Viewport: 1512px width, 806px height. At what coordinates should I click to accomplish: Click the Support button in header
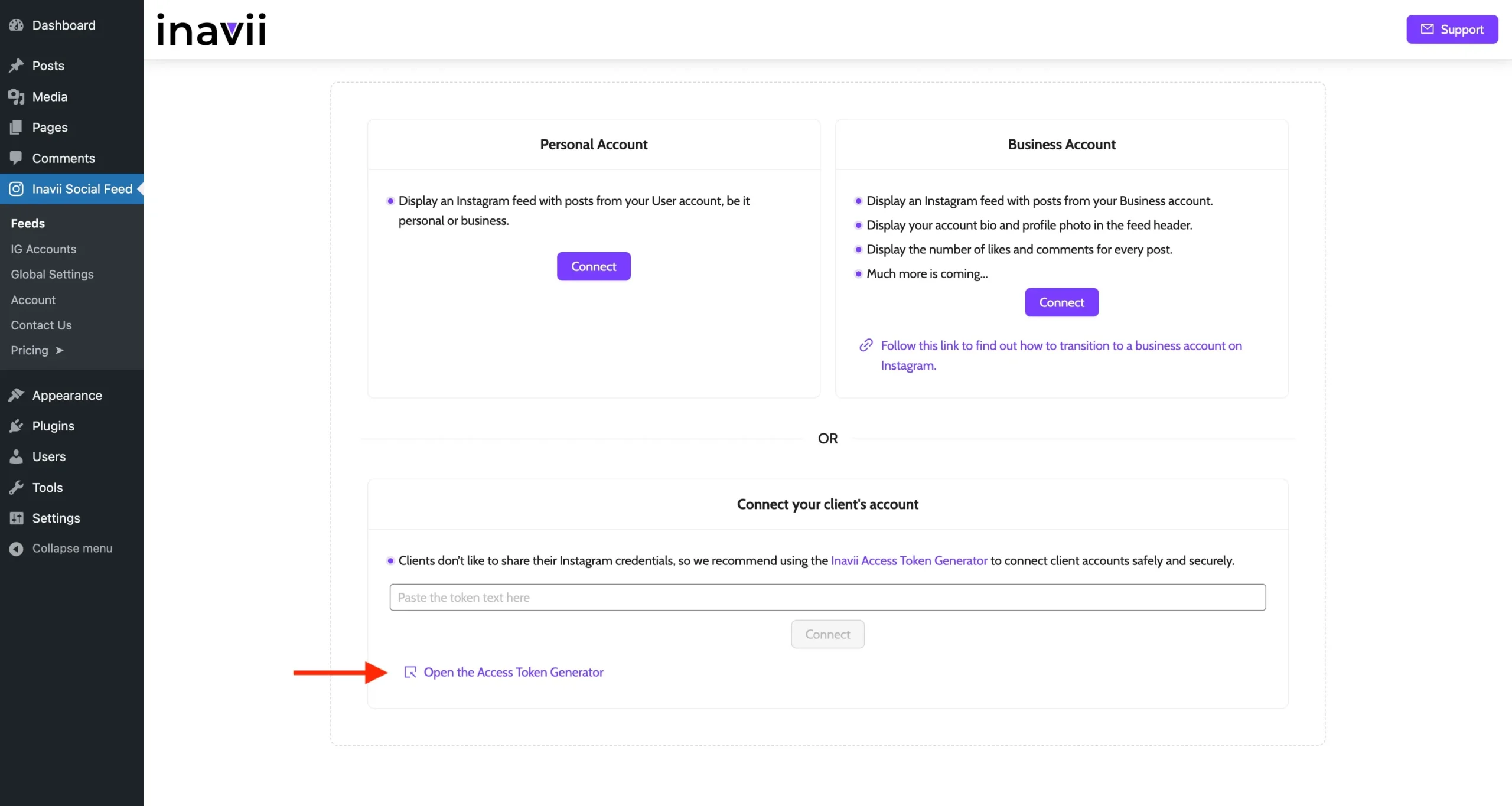click(1451, 30)
